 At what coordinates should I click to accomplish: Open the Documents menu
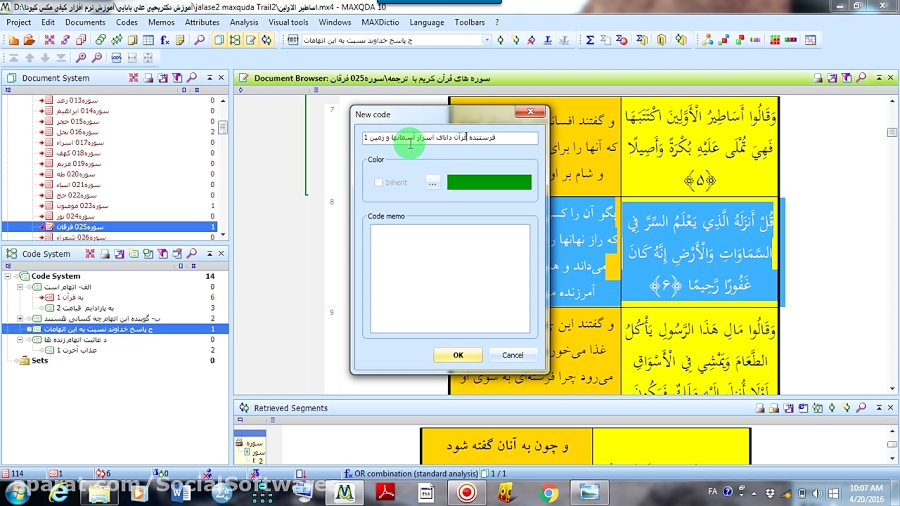[85, 22]
